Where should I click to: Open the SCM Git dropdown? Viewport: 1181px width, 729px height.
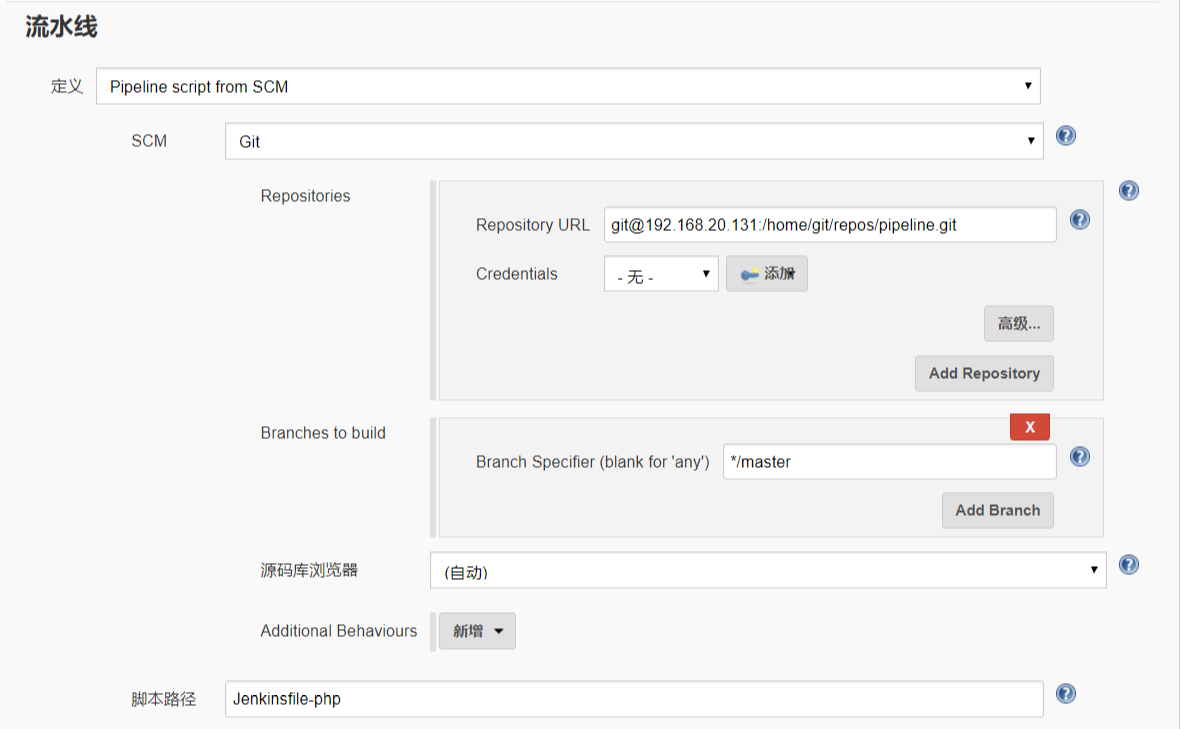pos(634,142)
